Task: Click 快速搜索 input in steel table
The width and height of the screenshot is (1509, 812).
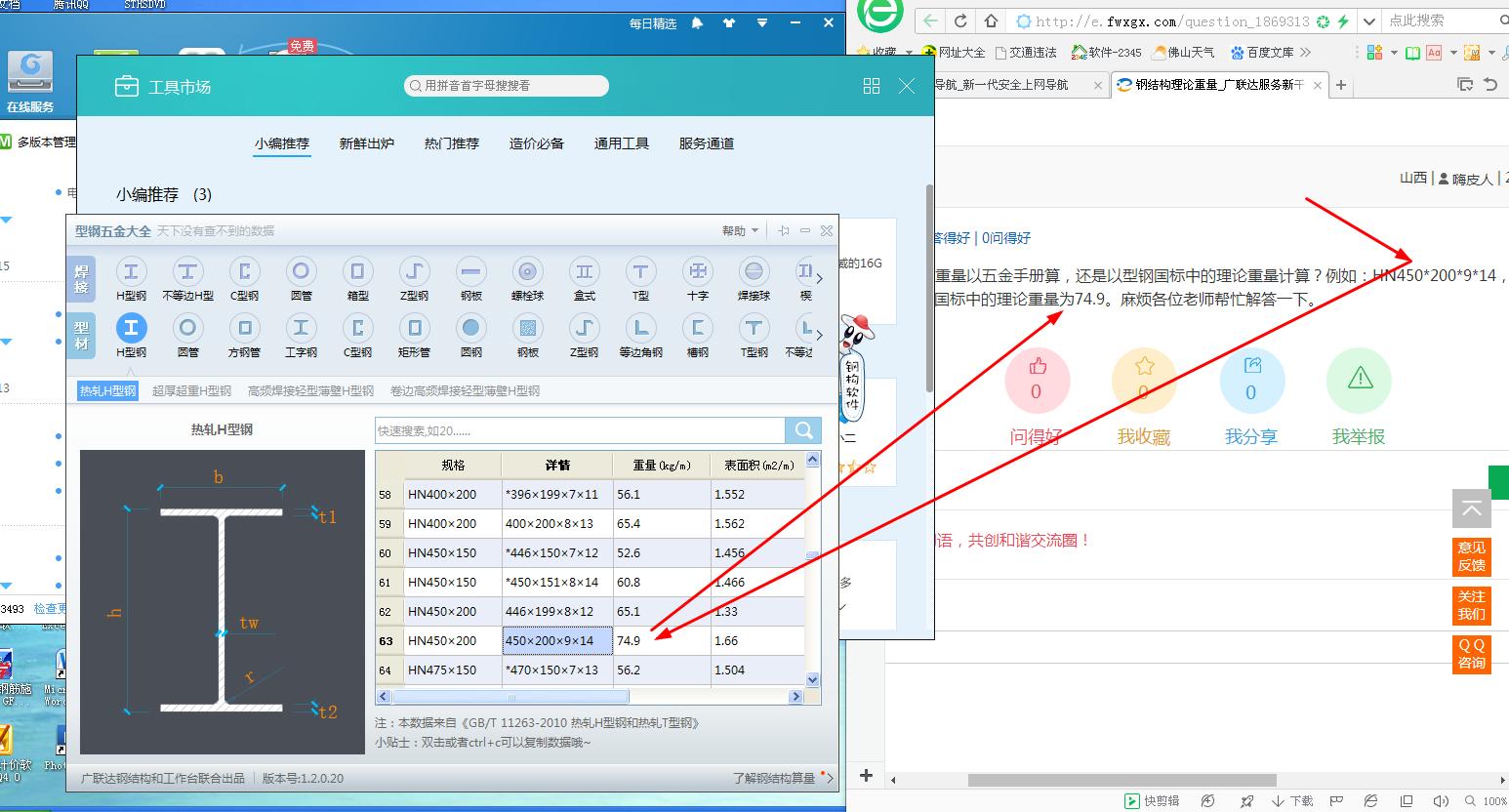Action: tap(580, 430)
